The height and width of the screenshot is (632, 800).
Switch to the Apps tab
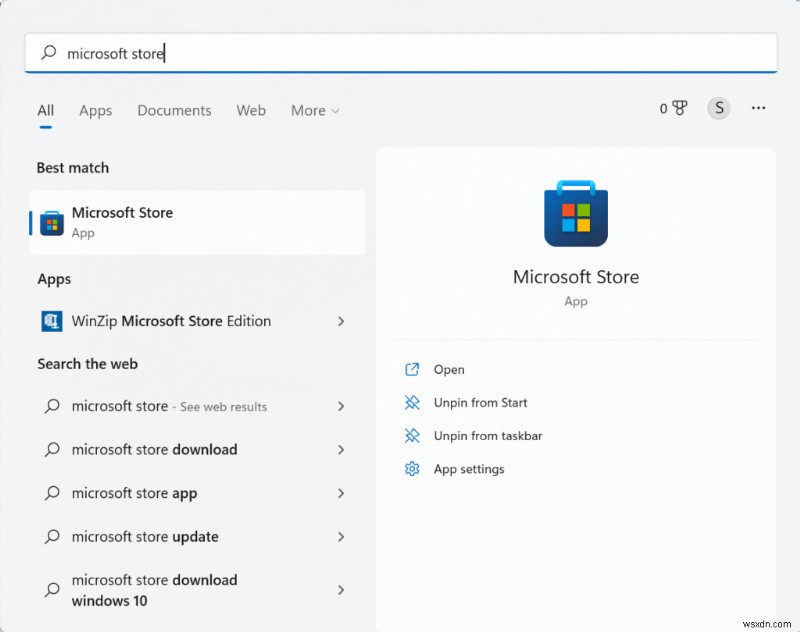pos(95,111)
